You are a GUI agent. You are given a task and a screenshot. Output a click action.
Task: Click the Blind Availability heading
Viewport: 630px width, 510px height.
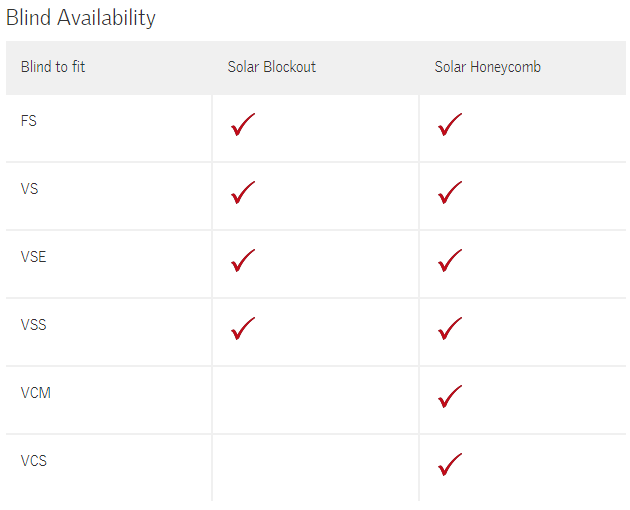[81, 18]
